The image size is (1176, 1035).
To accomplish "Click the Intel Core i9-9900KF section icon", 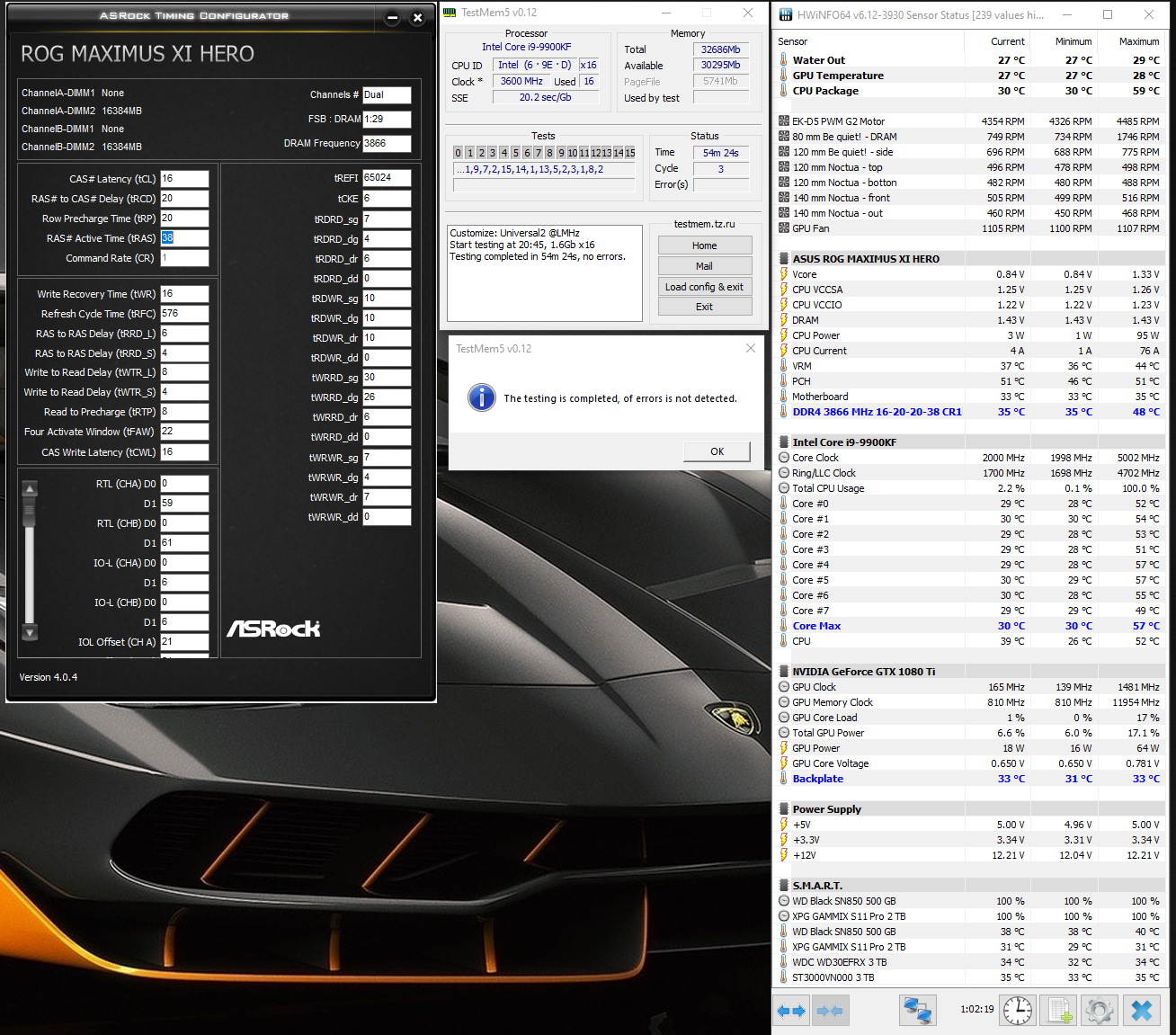I will point(784,442).
